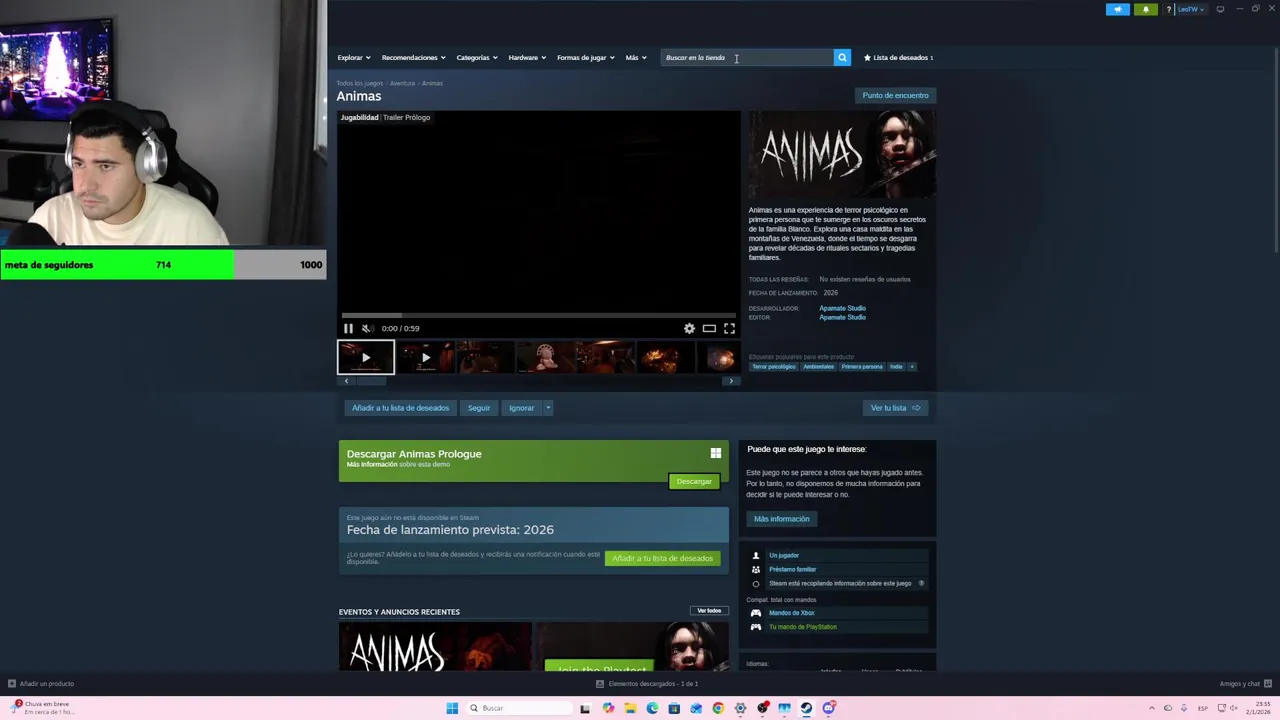The image size is (1280, 720).
Task: Open Apamate Studio developer link
Action: [842, 308]
